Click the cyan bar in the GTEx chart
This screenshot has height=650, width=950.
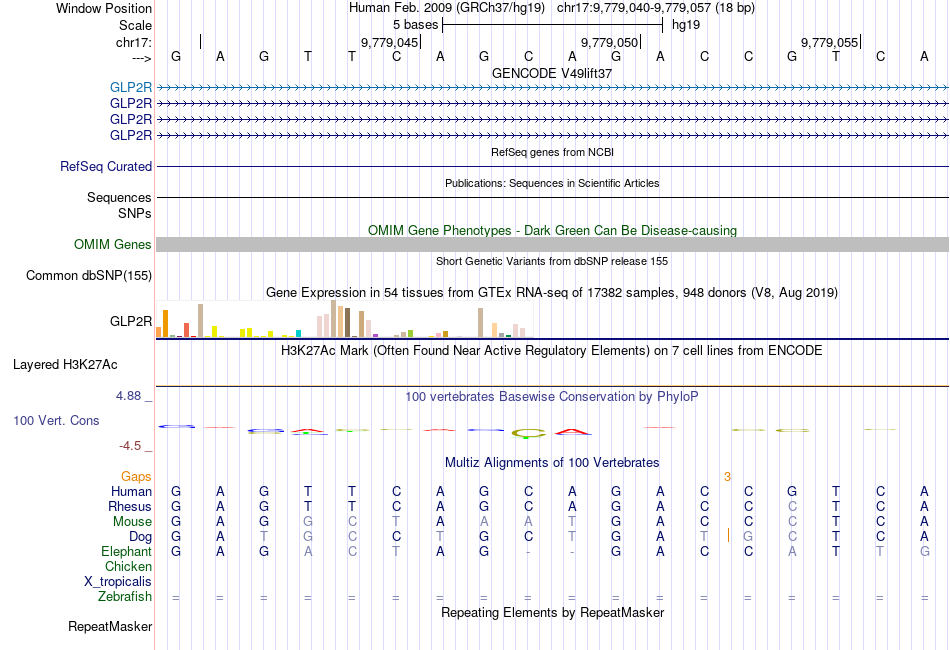click(298, 333)
